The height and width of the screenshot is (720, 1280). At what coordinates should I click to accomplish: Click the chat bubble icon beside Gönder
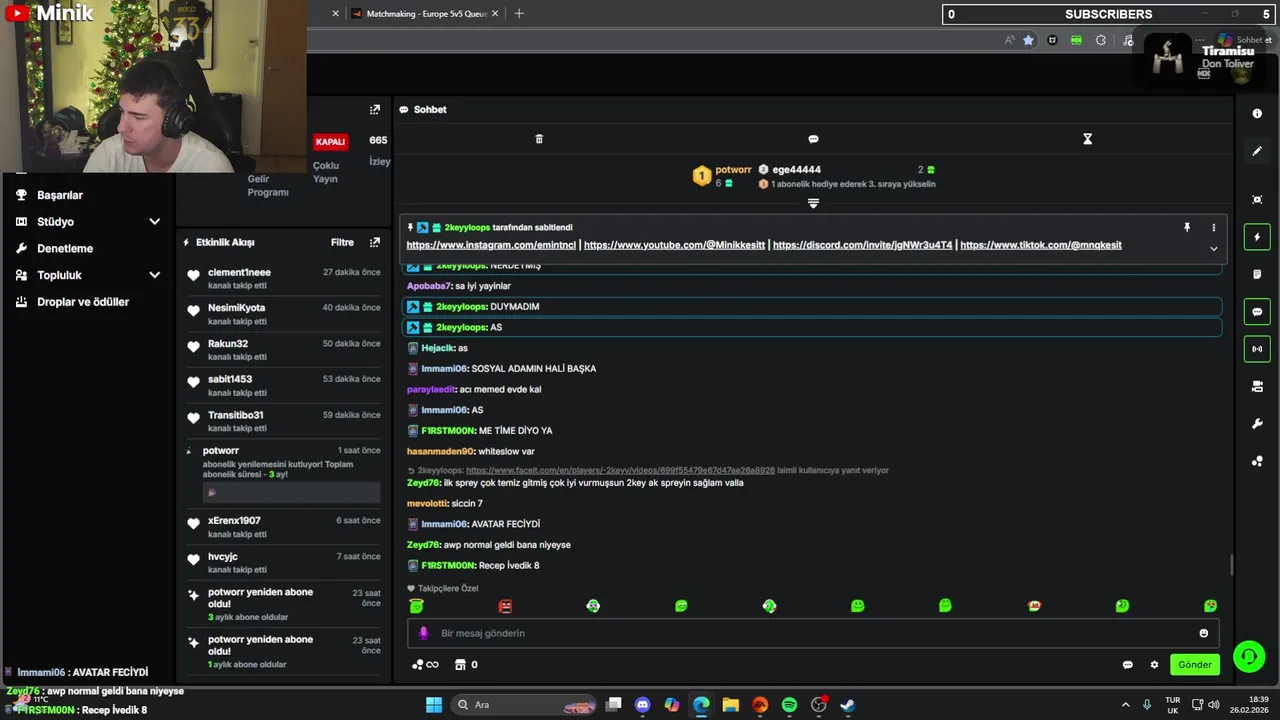pyautogui.click(x=1128, y=665)
